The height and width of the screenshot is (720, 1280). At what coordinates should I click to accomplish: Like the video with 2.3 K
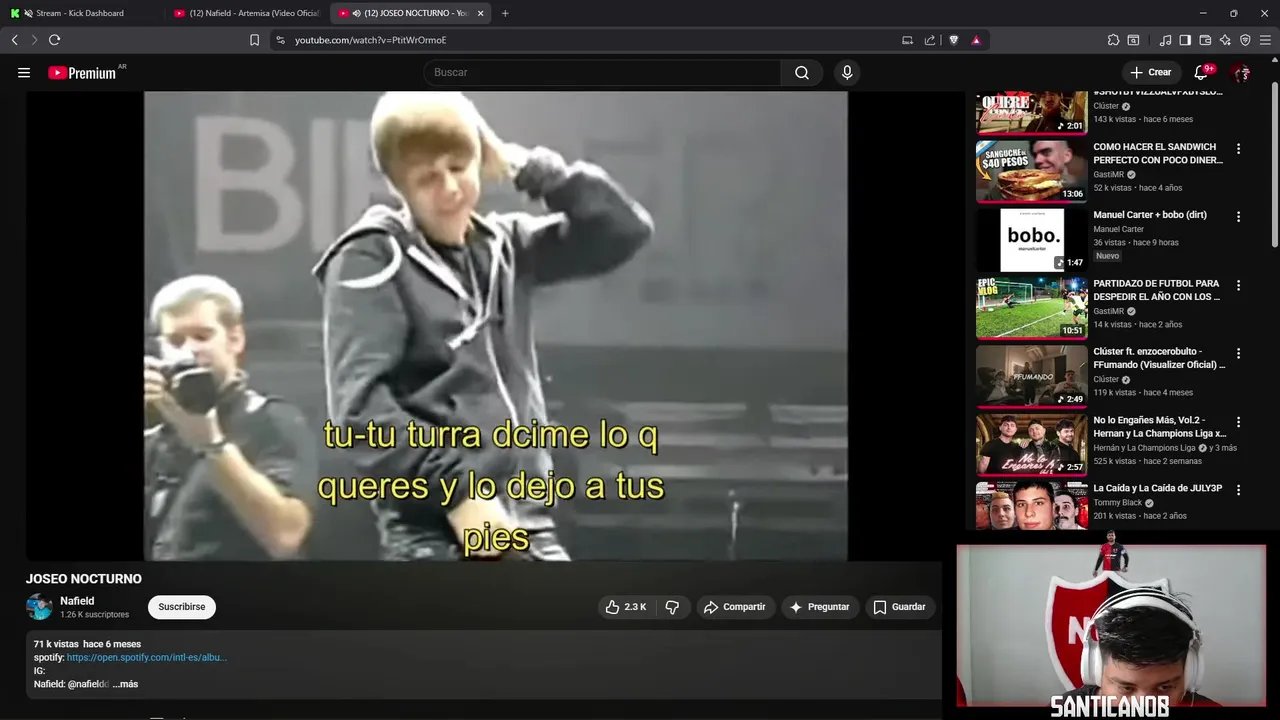pos(626,607)
